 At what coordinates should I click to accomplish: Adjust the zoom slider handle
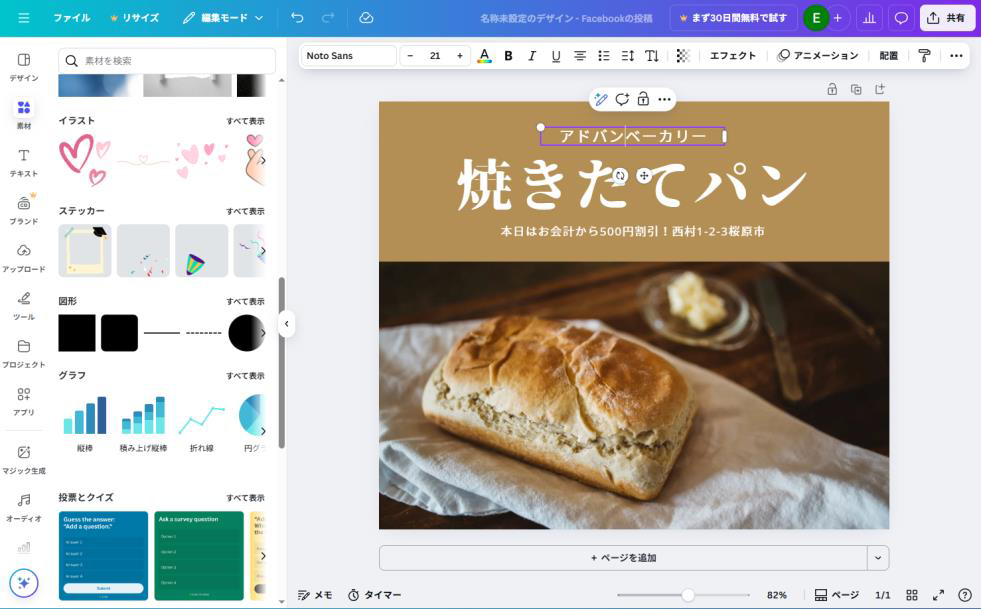pos(688,595)
